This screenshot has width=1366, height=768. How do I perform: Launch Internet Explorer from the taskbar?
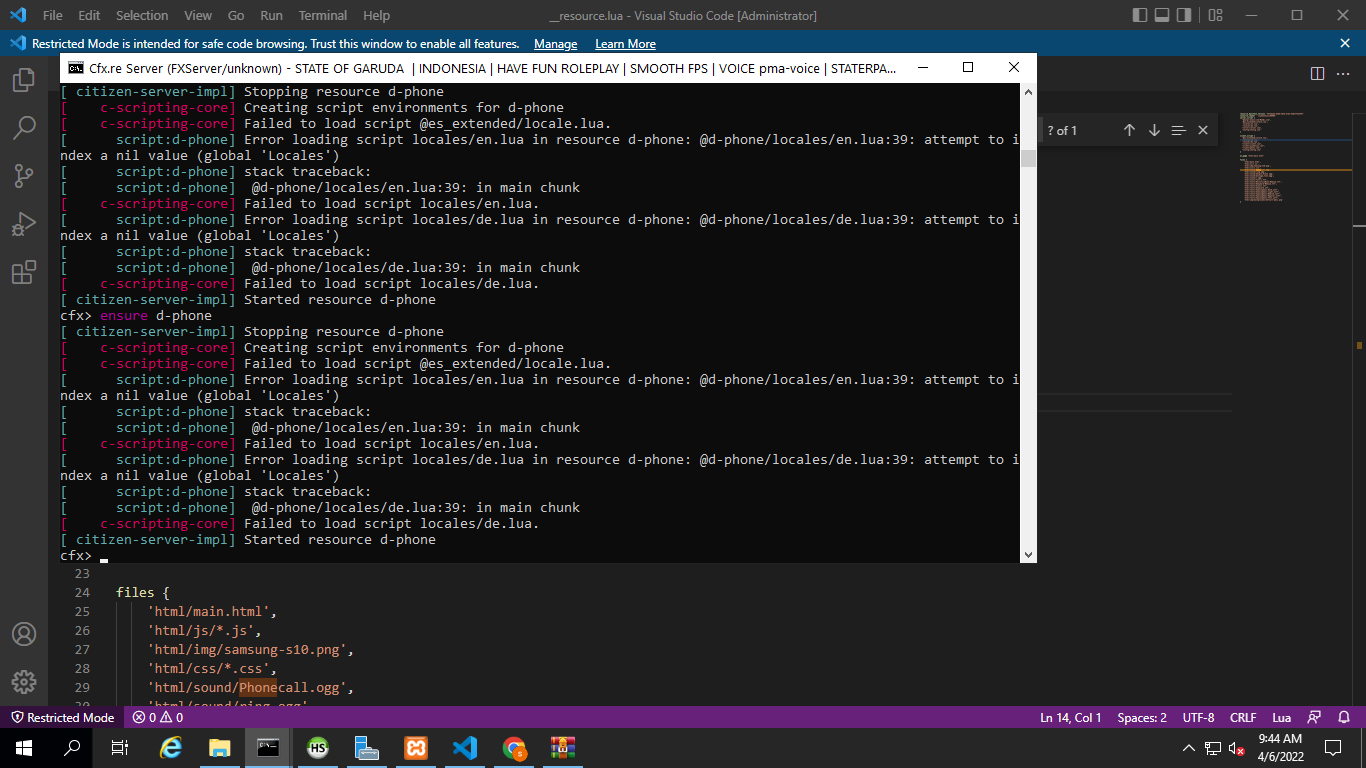[171, 748]
